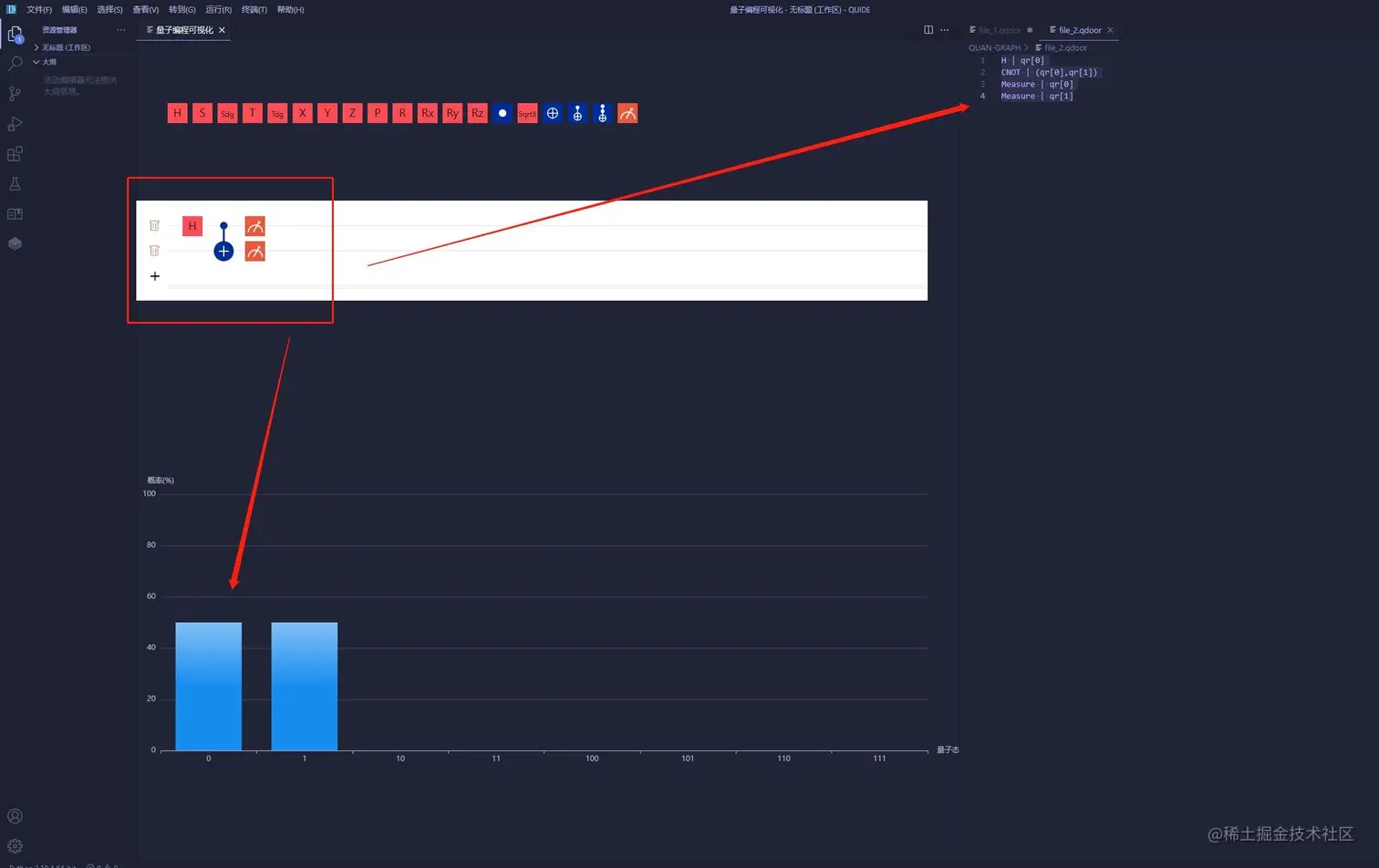The height and width of the screenshot is (868, 1379).
Task: Click the H gate on the circuit's first qubit
Action: [x=192, y=226]
